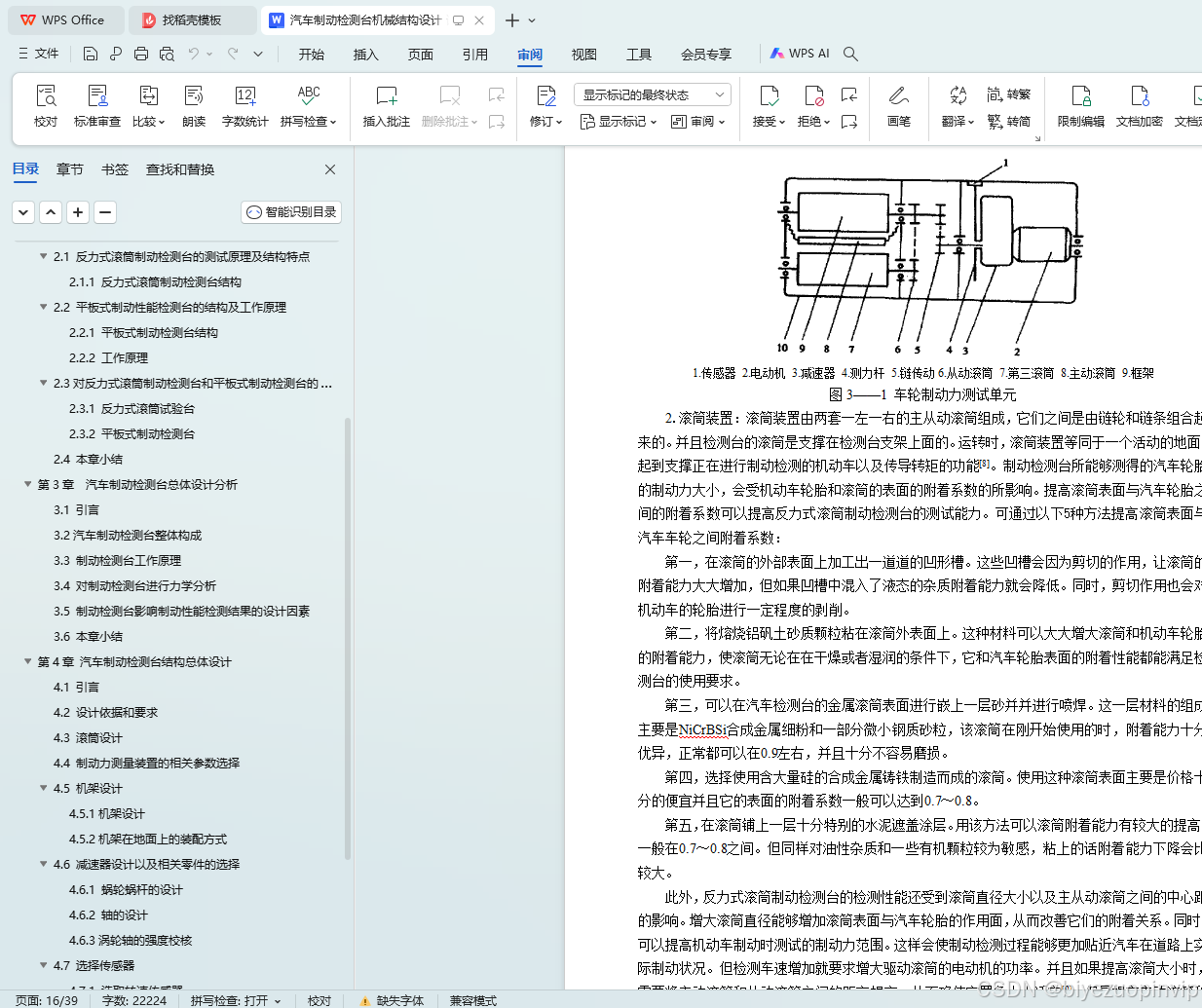The width and height of the screenshot is (1202, 1008).
Task: Collapse the 2.2 平板式制动 outline node
Action: 44,307
